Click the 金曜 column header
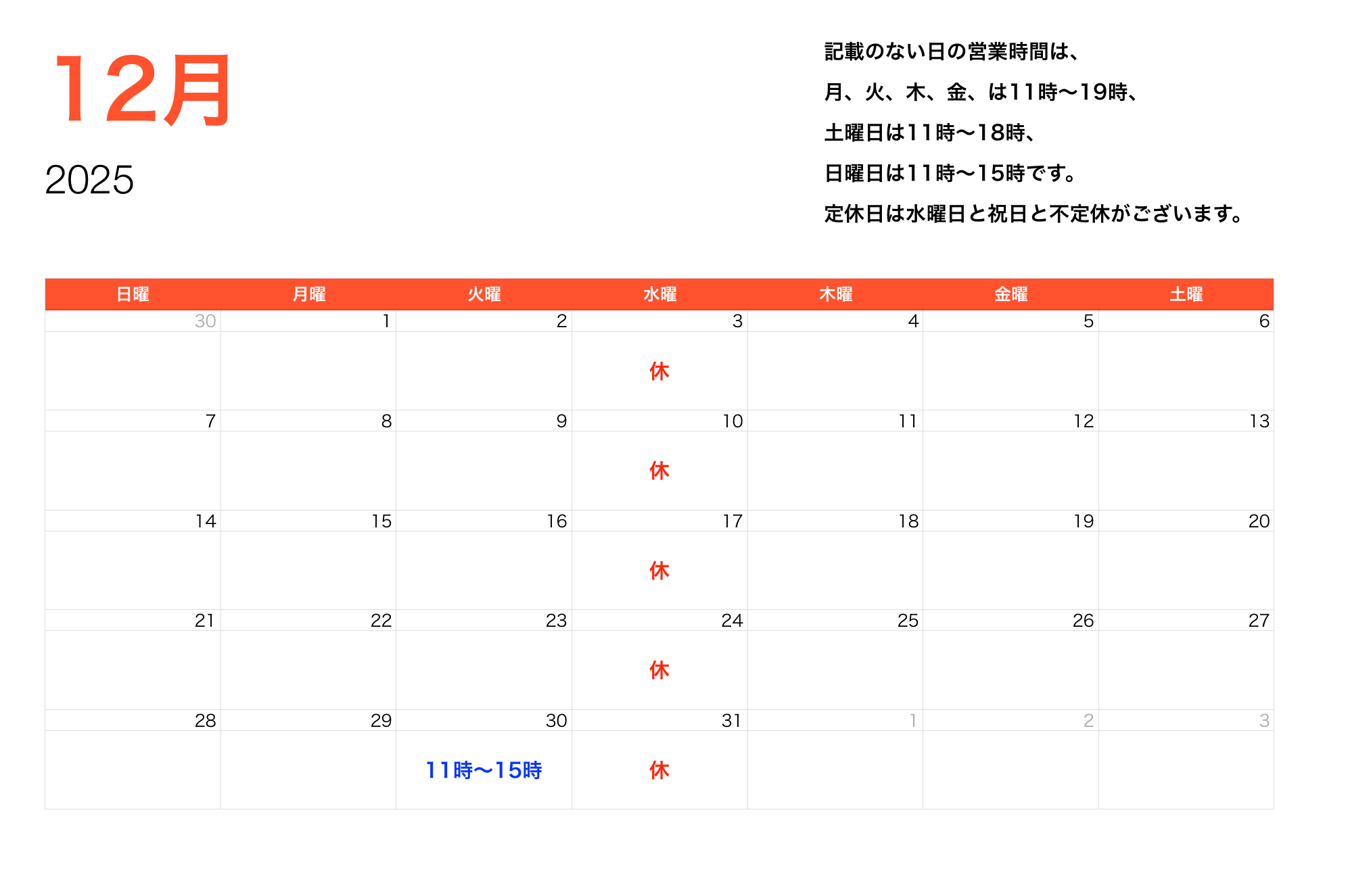The height and width of the screenshot is (896, 1348). pos(1010,294)
